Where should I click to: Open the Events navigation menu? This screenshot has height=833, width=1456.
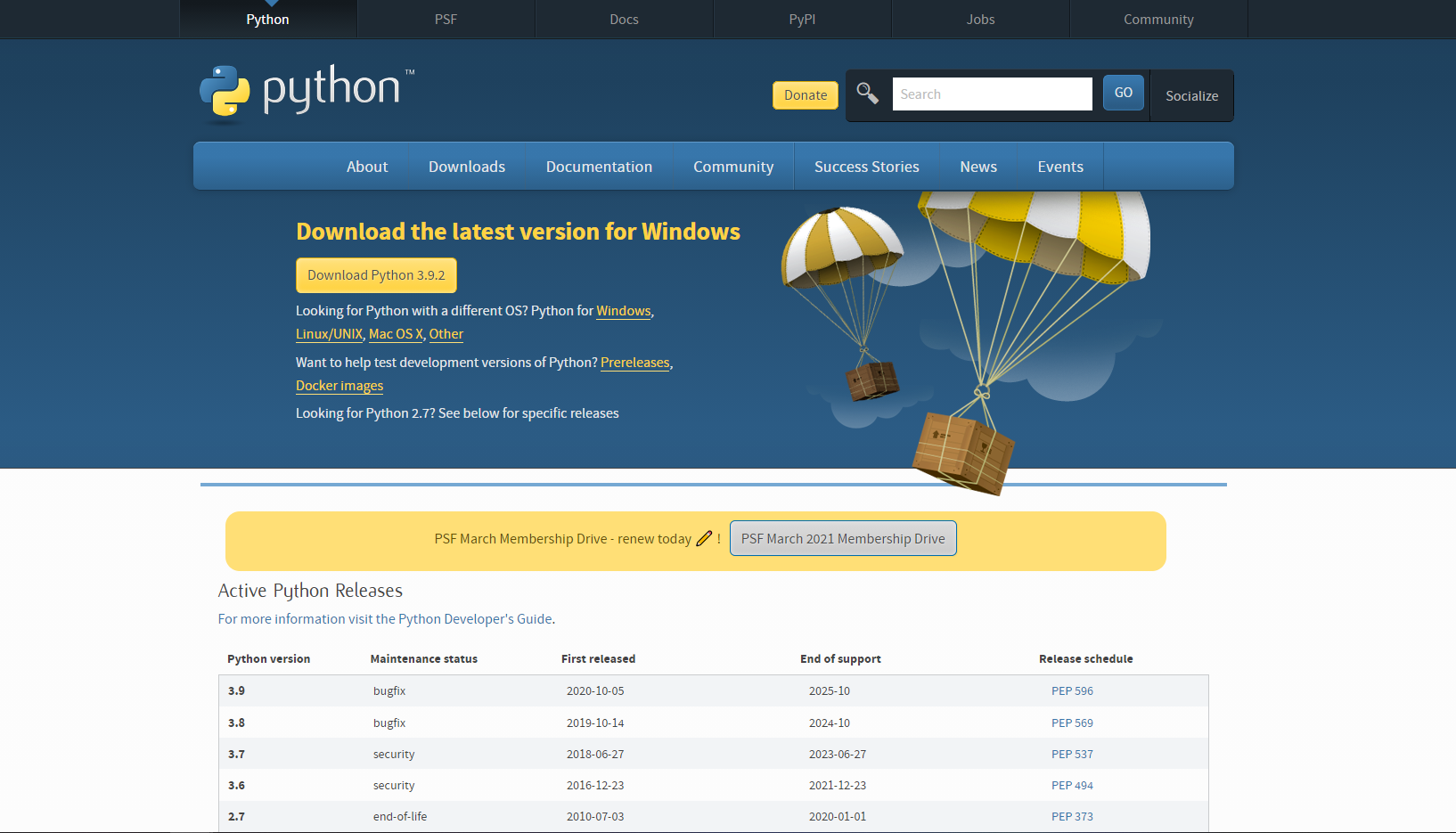[x=1060, y=167]
